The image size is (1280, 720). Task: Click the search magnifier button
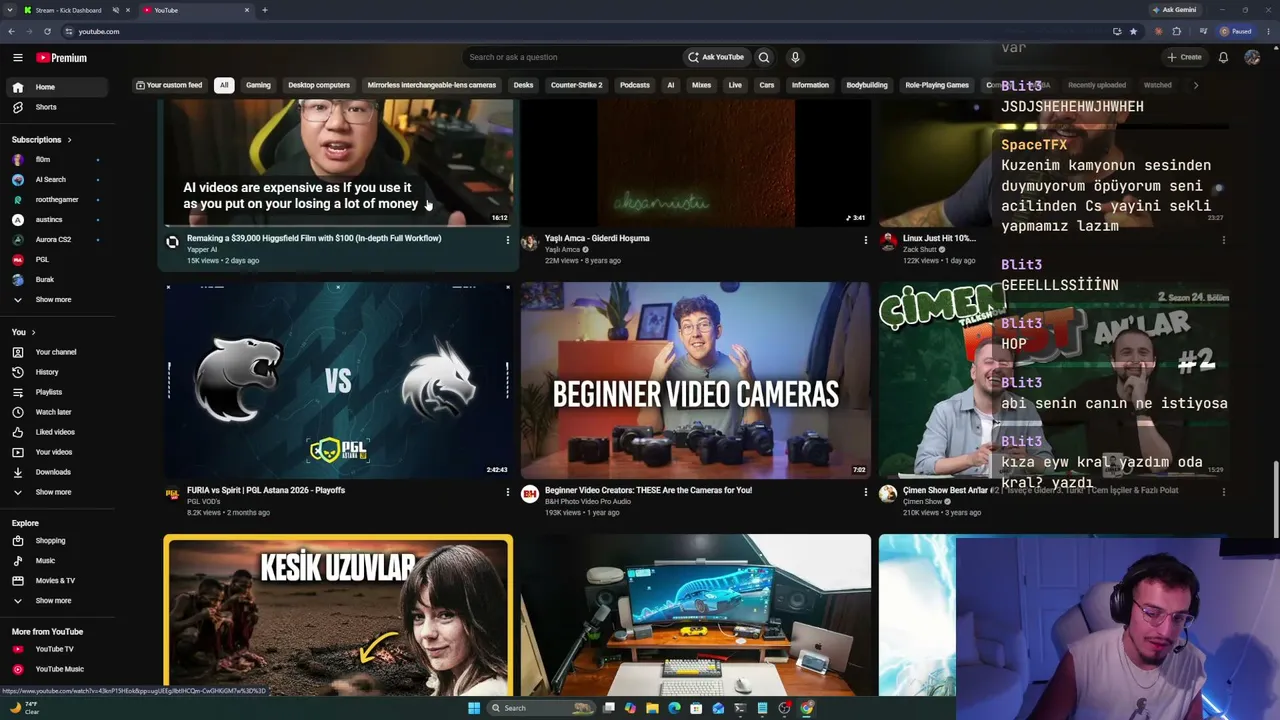[x=764, y=57]
